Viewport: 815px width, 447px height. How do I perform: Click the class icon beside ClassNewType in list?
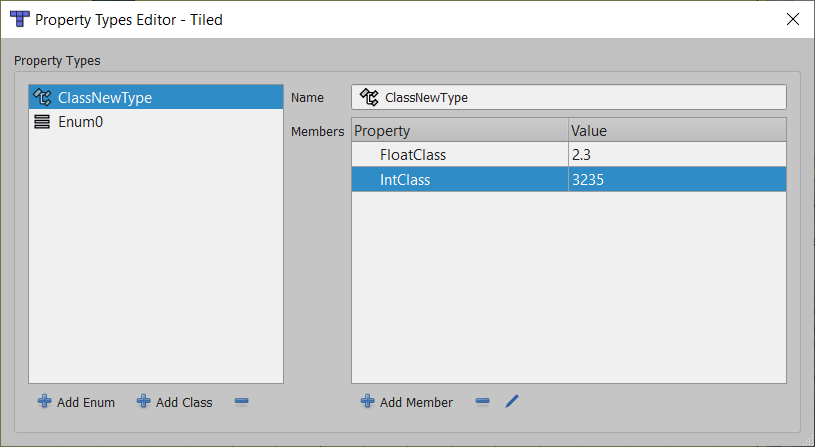(42, 97)
